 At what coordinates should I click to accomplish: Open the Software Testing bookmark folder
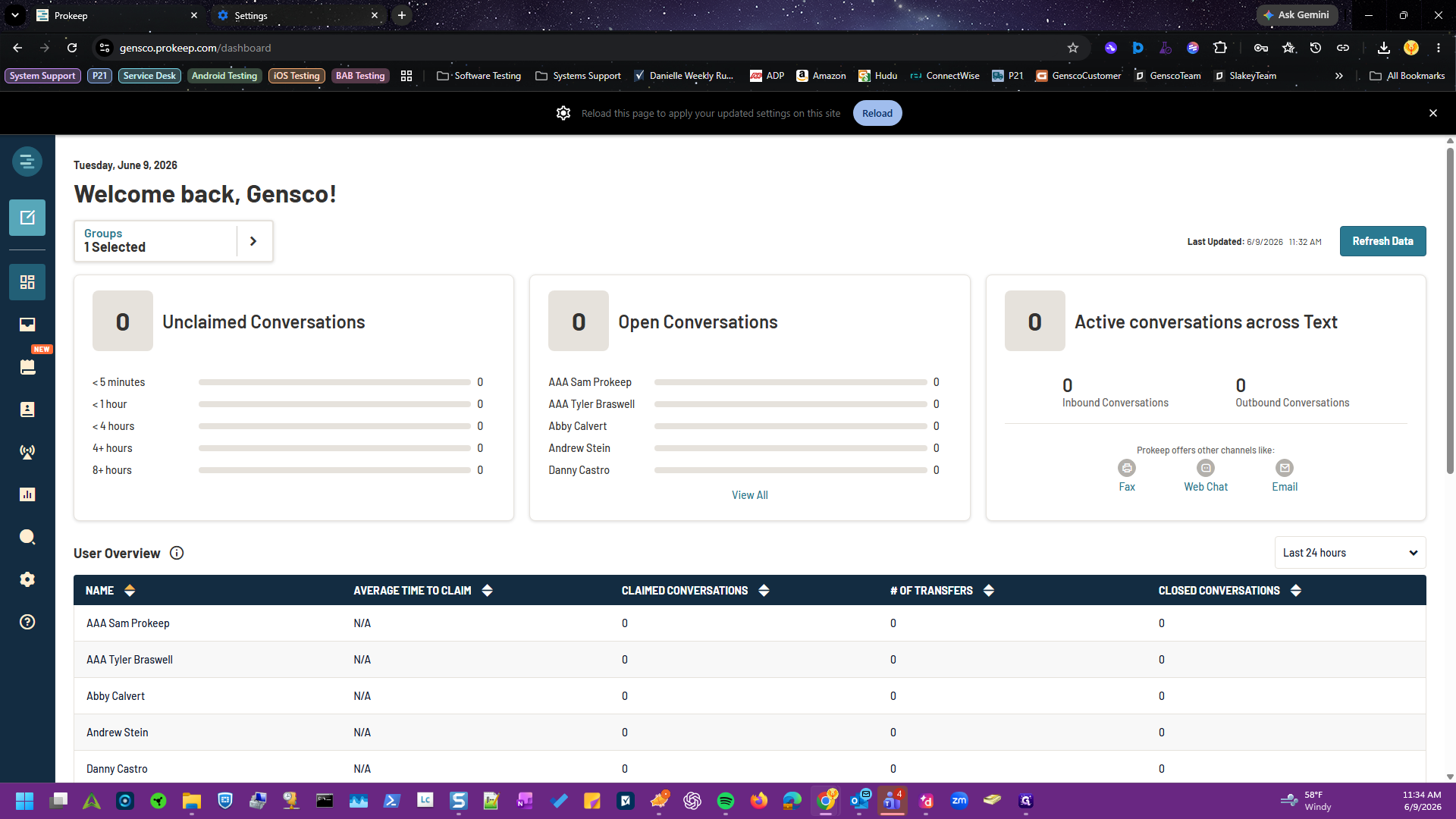(479, 76)
